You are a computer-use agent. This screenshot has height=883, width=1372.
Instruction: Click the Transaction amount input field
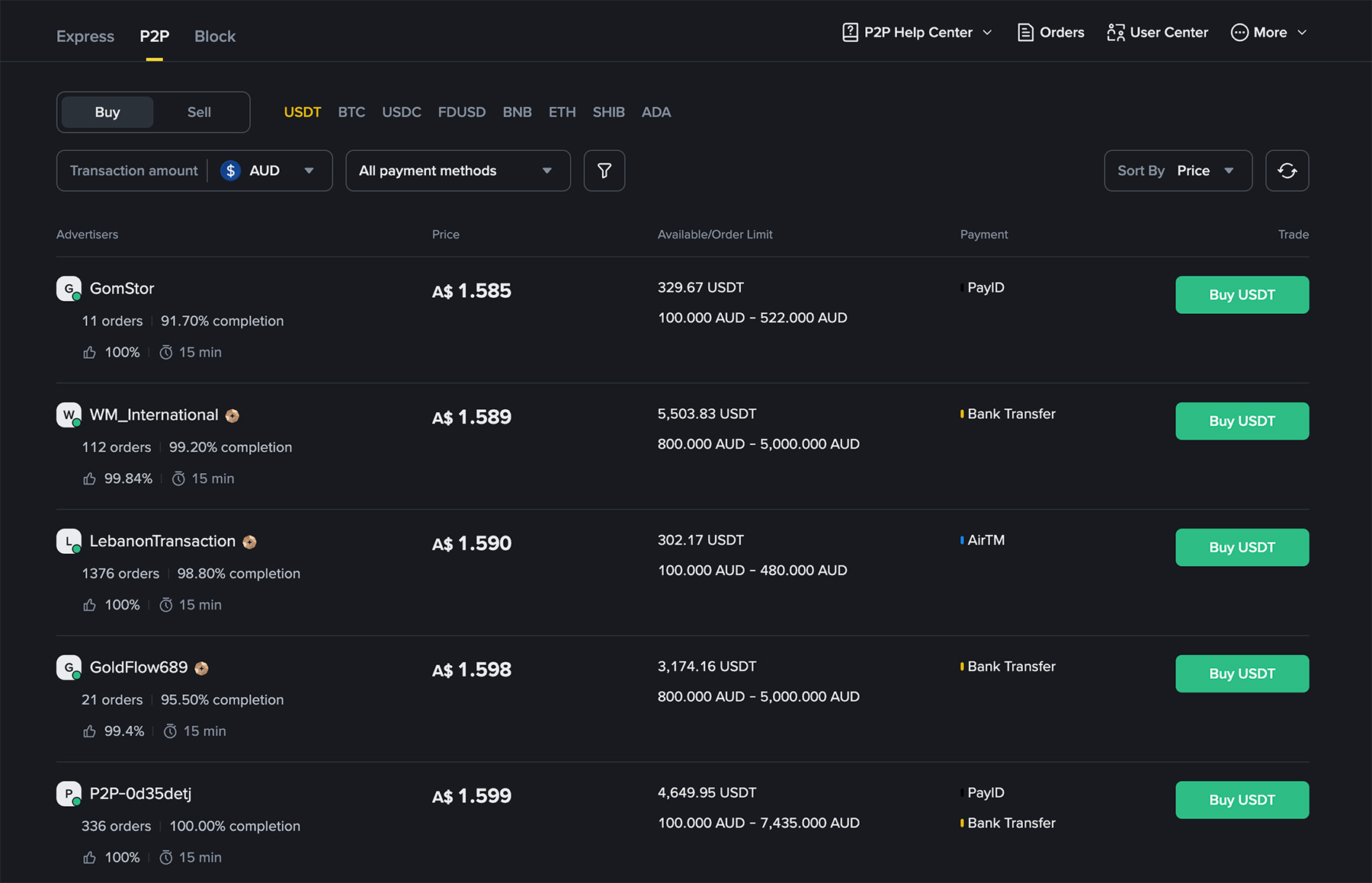(x=133, y=171)
